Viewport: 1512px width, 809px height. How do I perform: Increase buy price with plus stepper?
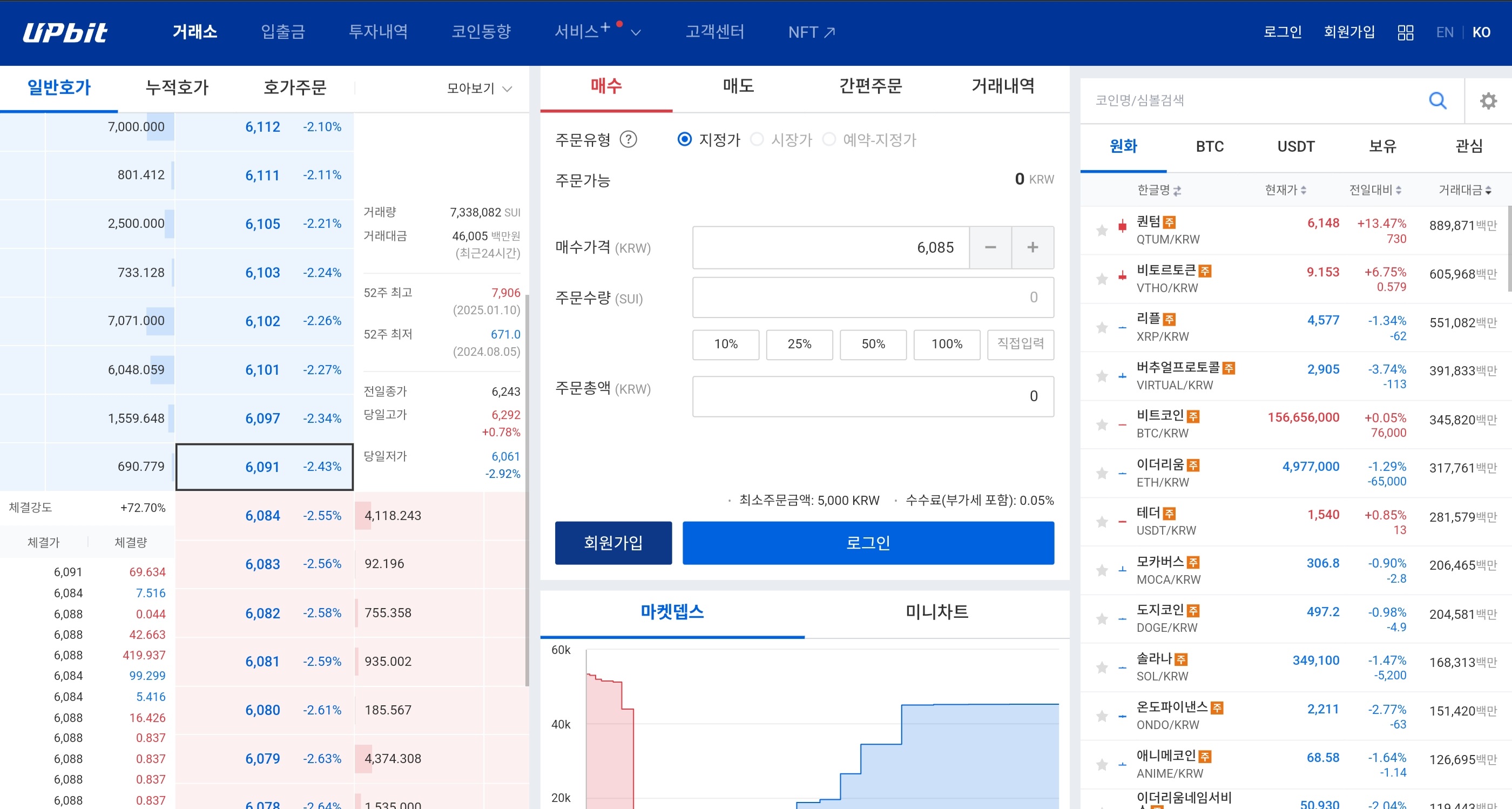[1032, 248]
